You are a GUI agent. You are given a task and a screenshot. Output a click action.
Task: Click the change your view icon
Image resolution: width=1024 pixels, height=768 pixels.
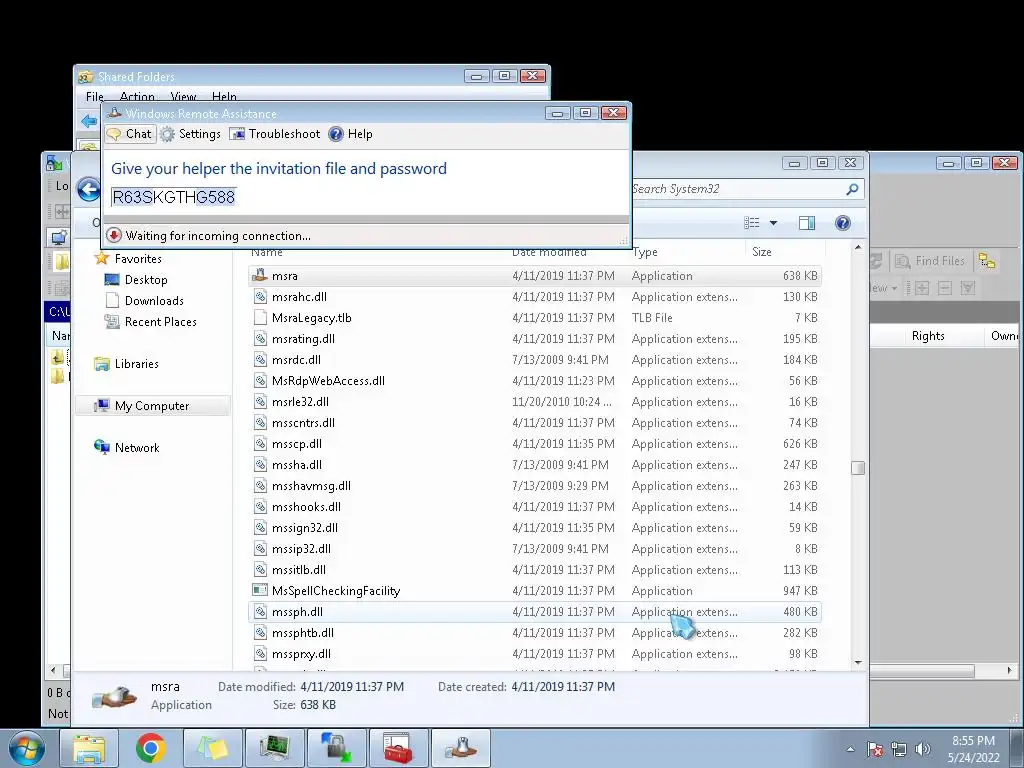point(752,223)
